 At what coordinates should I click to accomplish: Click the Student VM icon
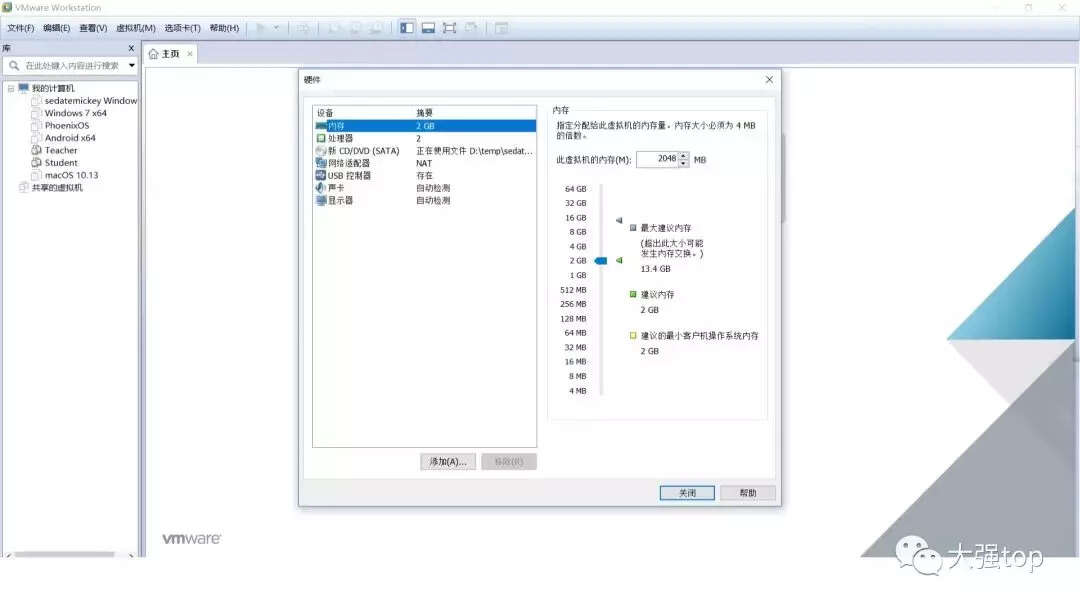point(37,163)
